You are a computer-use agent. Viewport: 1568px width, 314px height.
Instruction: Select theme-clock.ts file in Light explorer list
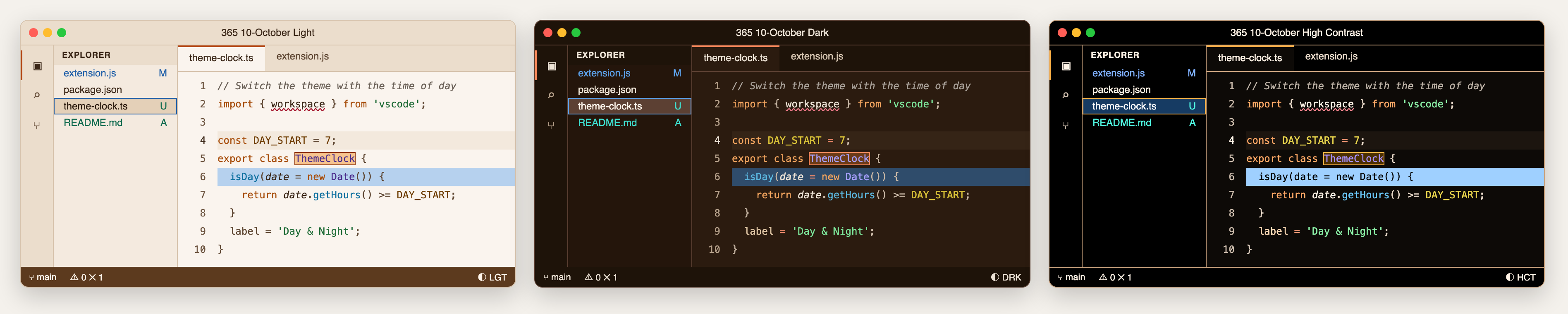coord(115,106)
